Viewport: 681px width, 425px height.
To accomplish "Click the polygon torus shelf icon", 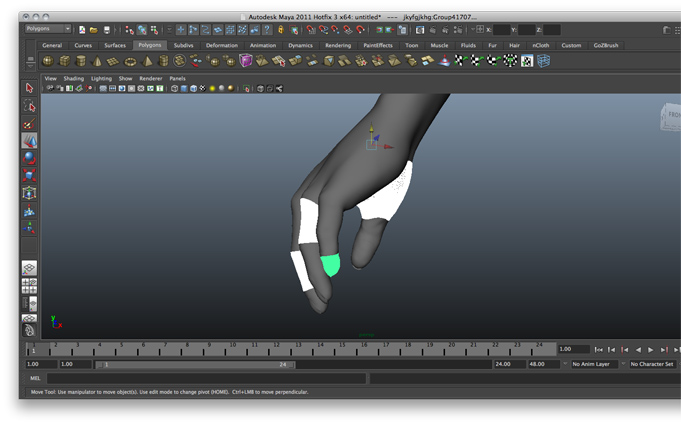I will (131, 61).
